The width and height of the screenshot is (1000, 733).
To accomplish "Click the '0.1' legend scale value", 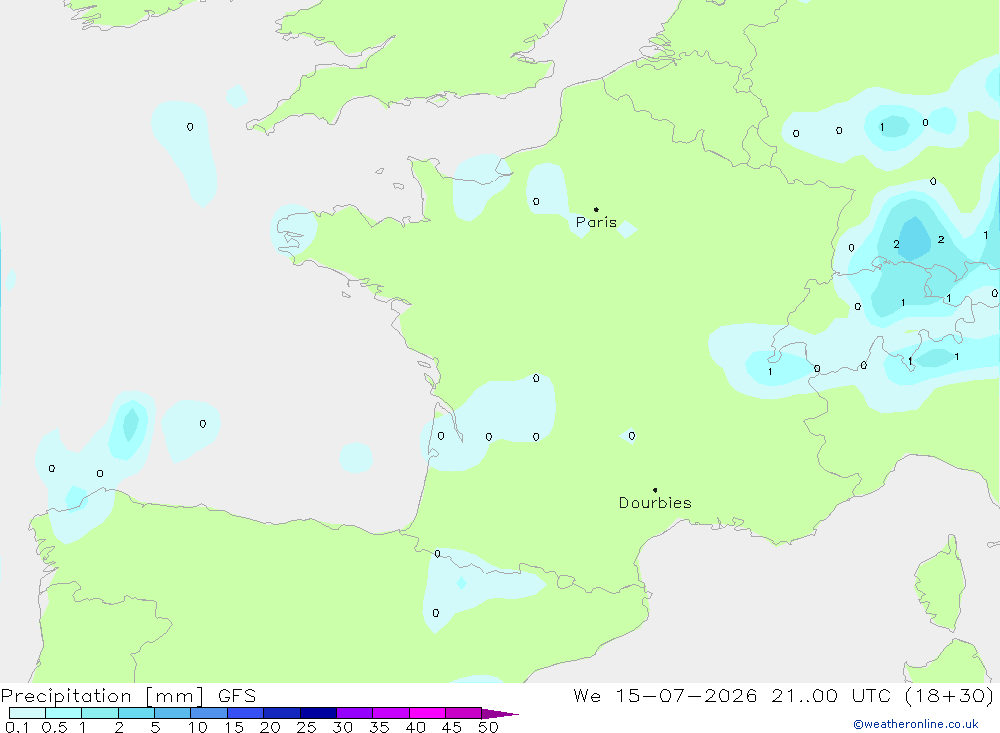I will (17, 727).
